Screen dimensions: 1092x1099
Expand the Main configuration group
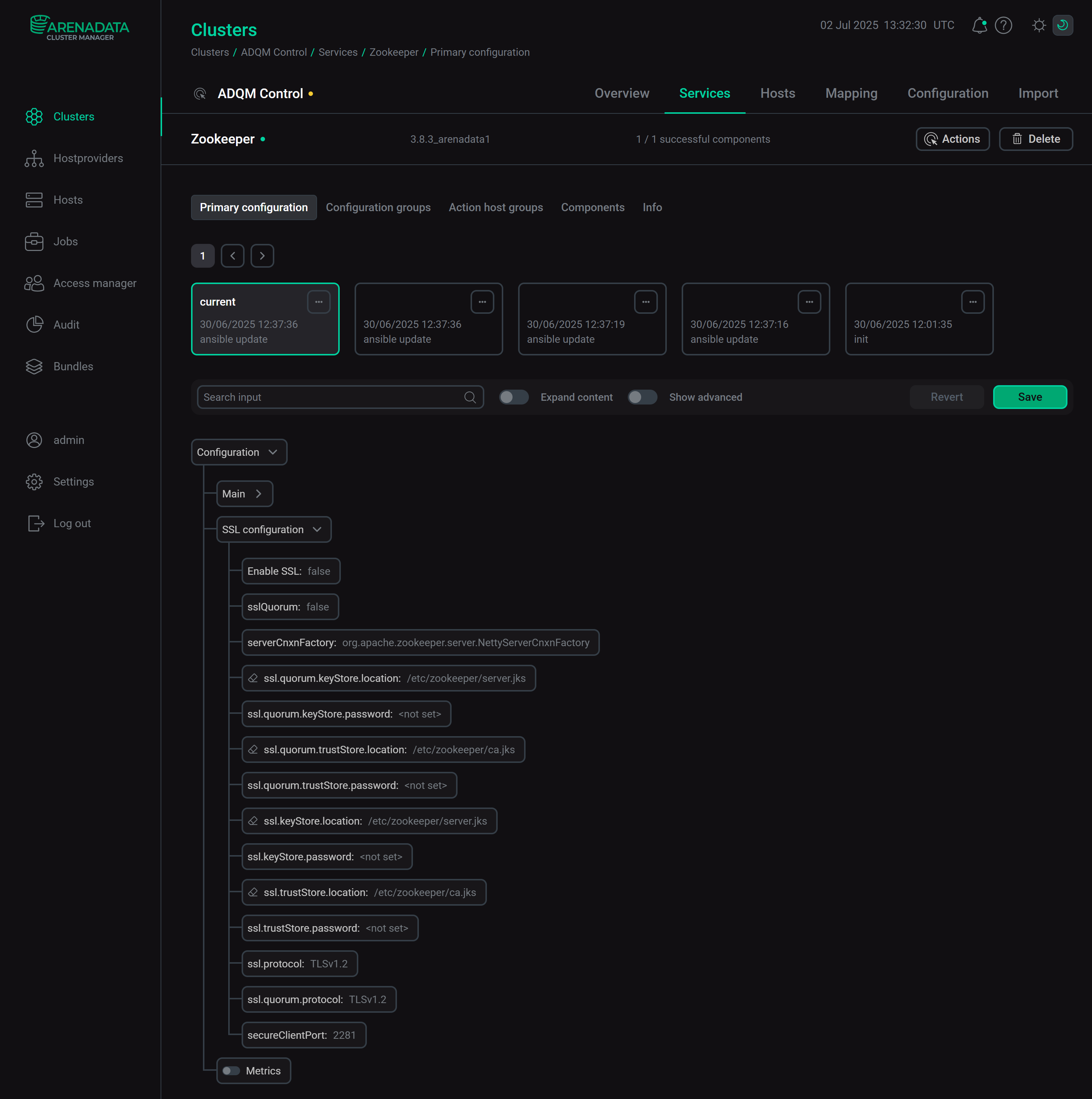pos(244,494)
